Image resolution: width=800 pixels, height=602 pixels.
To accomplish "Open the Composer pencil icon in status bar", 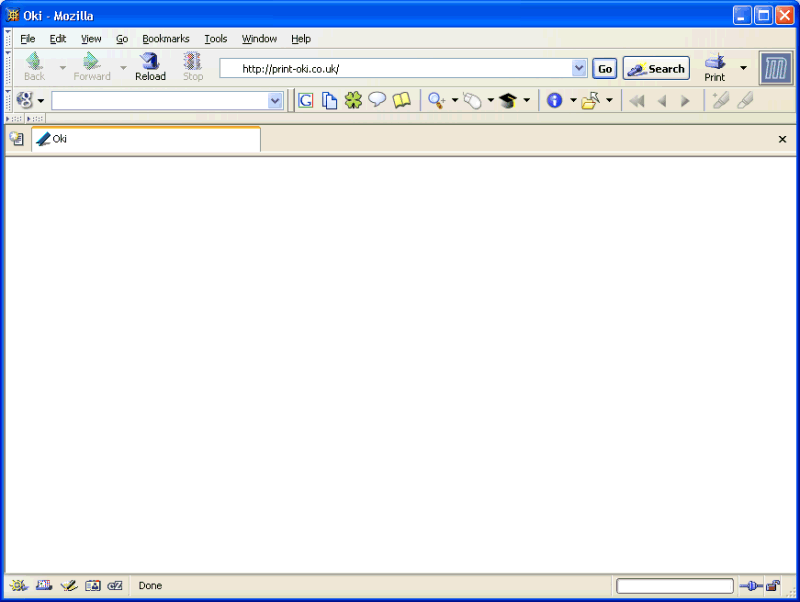I will 69,586.
